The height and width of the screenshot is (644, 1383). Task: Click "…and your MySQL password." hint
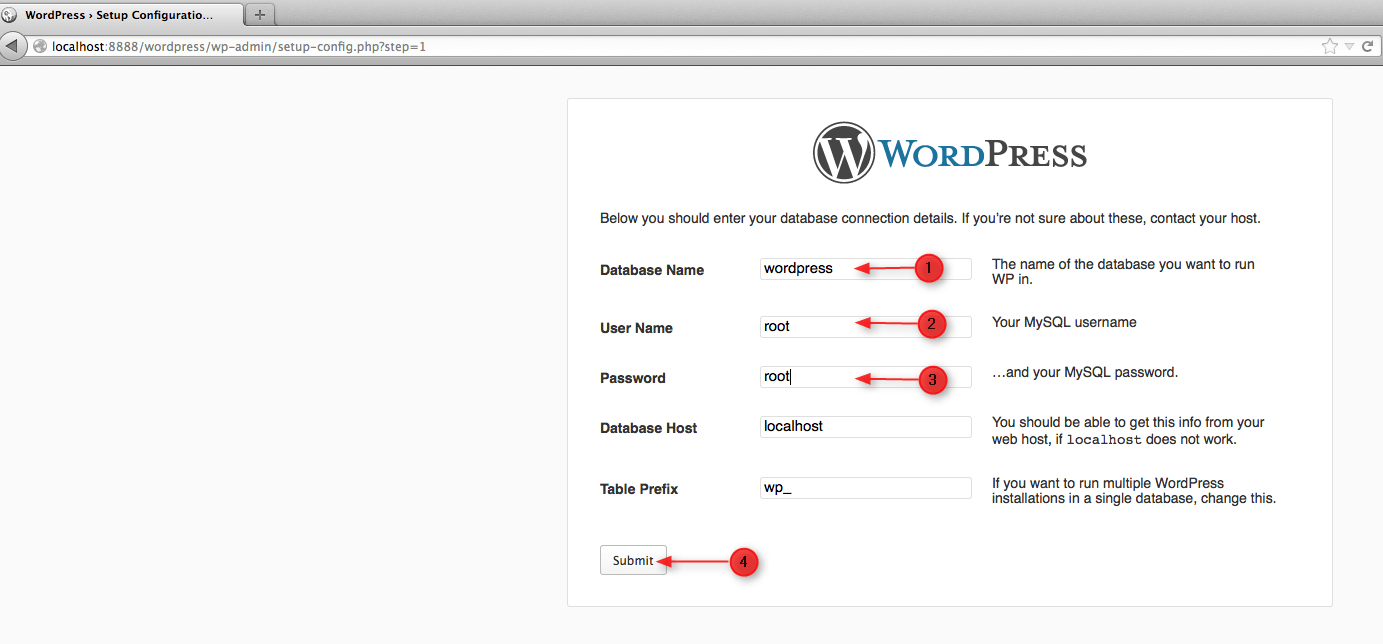point(1085,372)
